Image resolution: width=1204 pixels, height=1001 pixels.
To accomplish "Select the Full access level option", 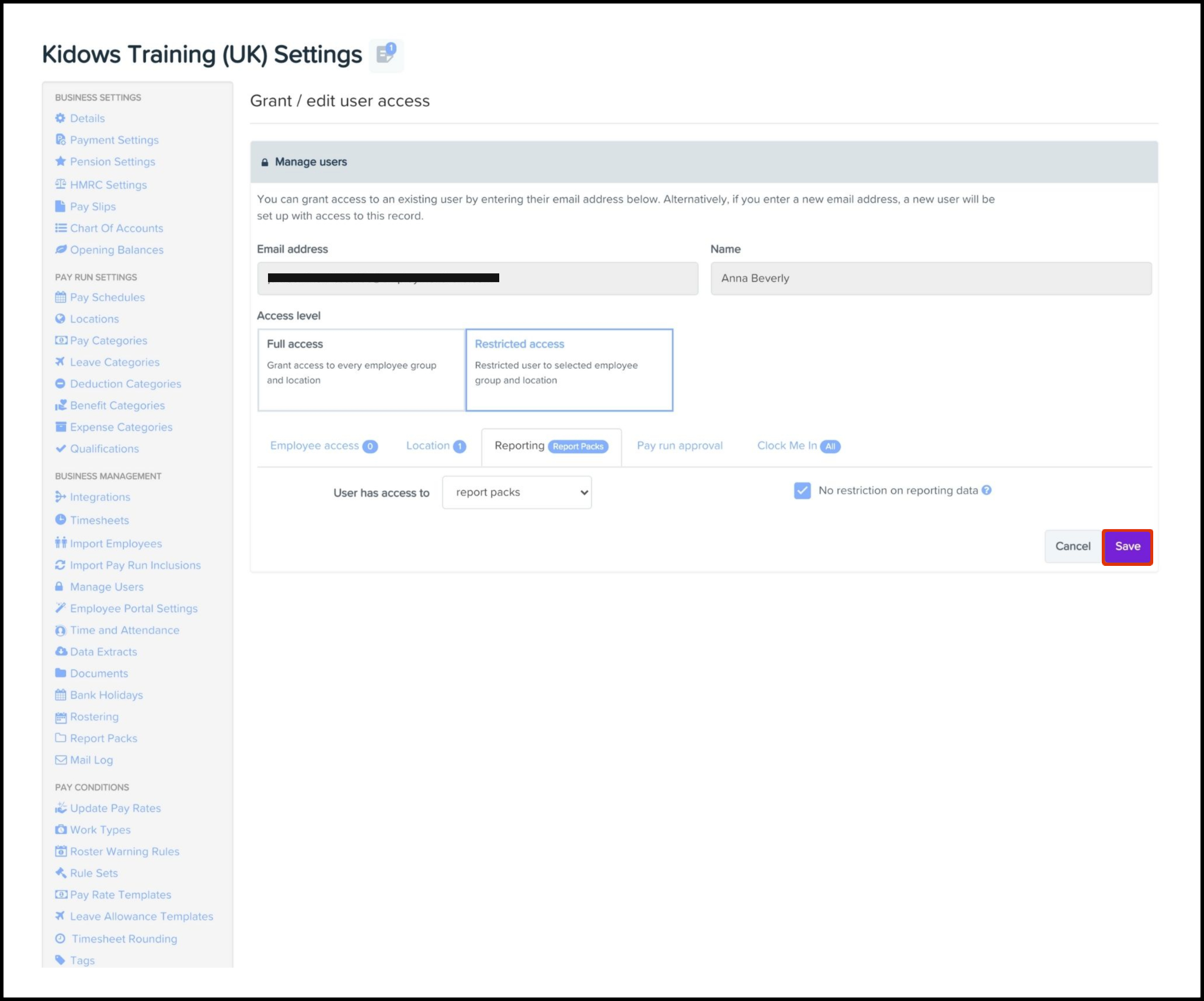I will 361,370.
